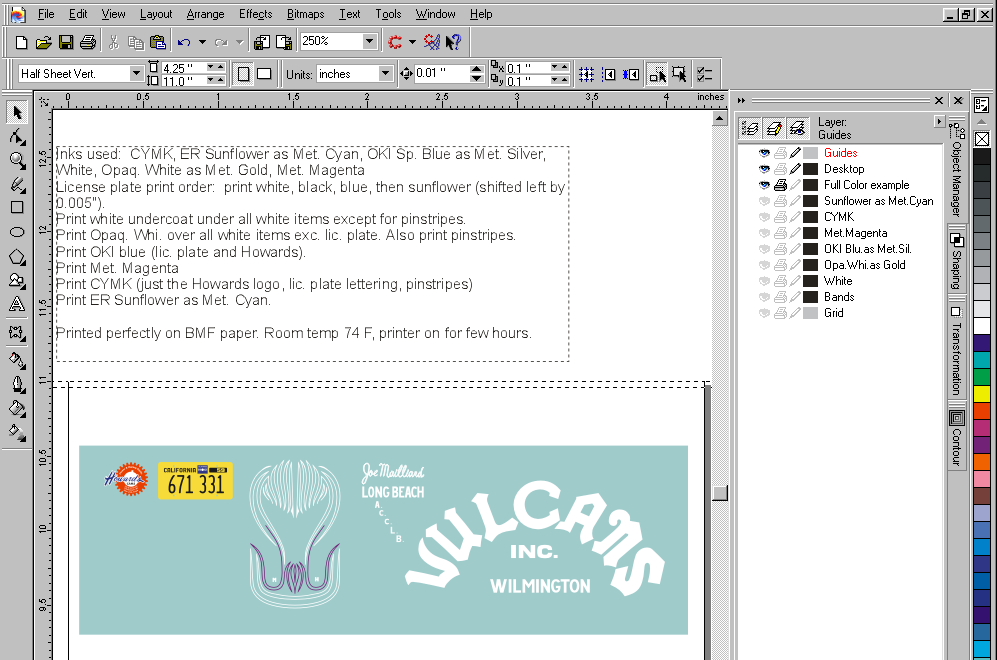
Task: Switch to the Contour docker tab
Action: click(957, 437)
